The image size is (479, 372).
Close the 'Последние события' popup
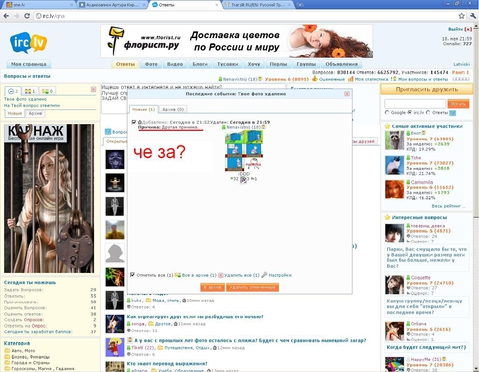[347, 94]
